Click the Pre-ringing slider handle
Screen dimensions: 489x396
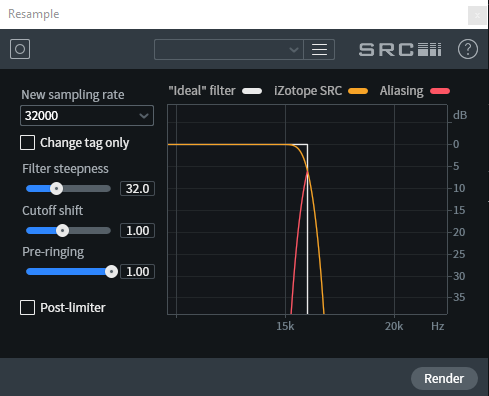click(111, 272)
